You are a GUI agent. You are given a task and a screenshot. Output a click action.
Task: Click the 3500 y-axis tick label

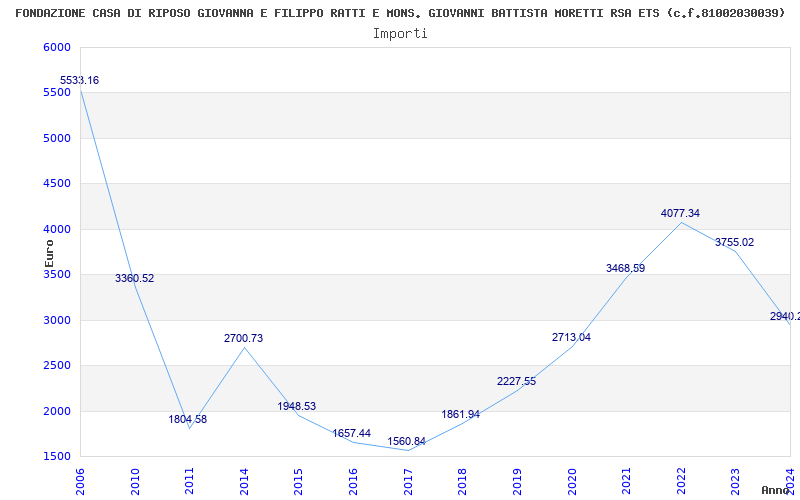click(x=55, y=274)
